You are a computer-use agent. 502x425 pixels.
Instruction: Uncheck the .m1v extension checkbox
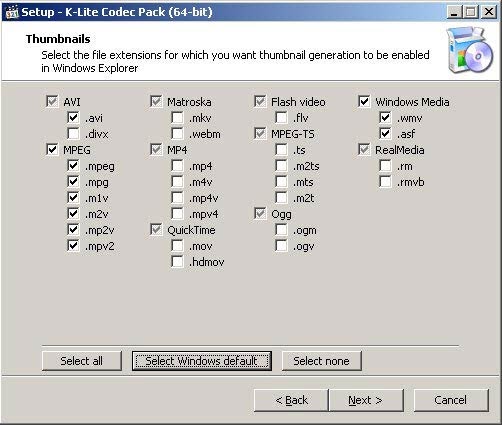click(x=73, y=197)
